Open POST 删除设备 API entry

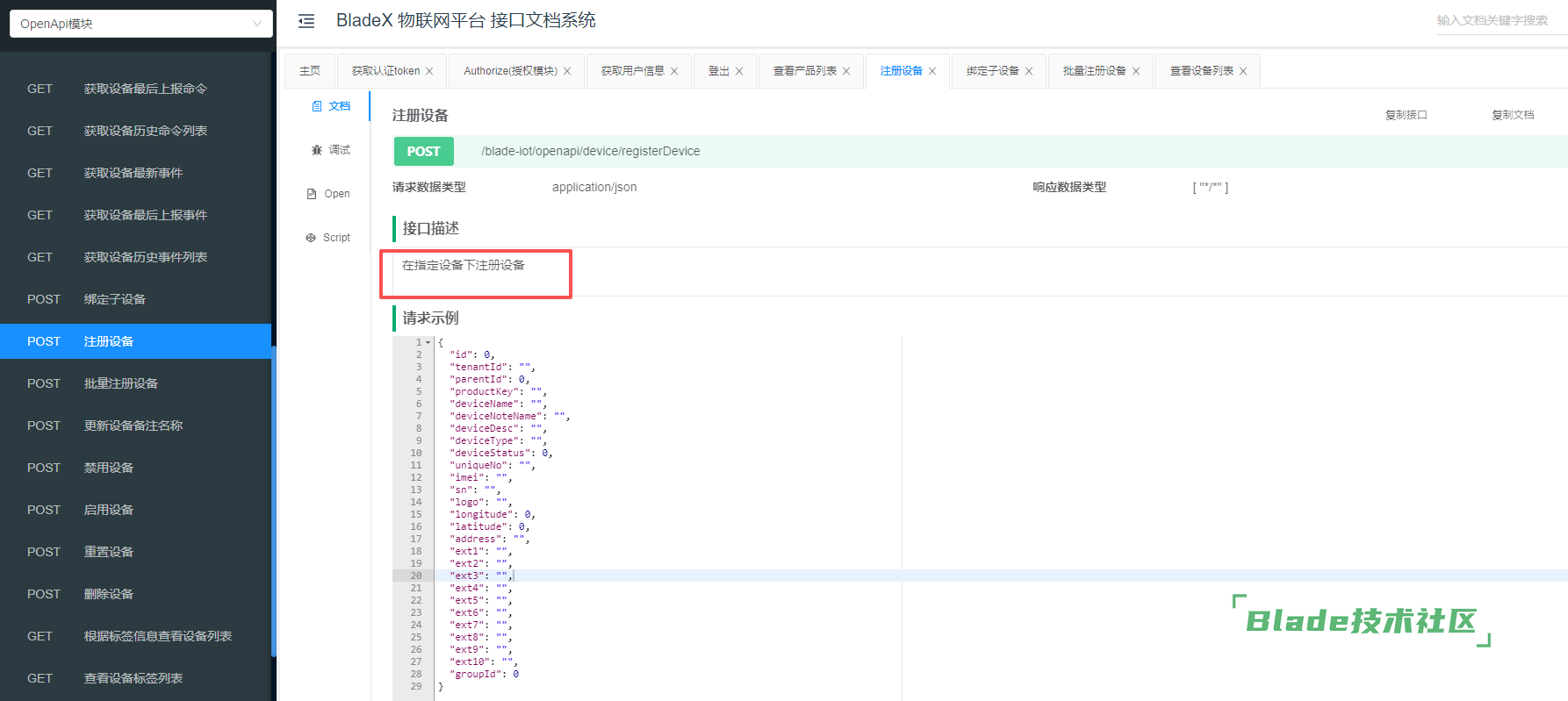(109, 594)
